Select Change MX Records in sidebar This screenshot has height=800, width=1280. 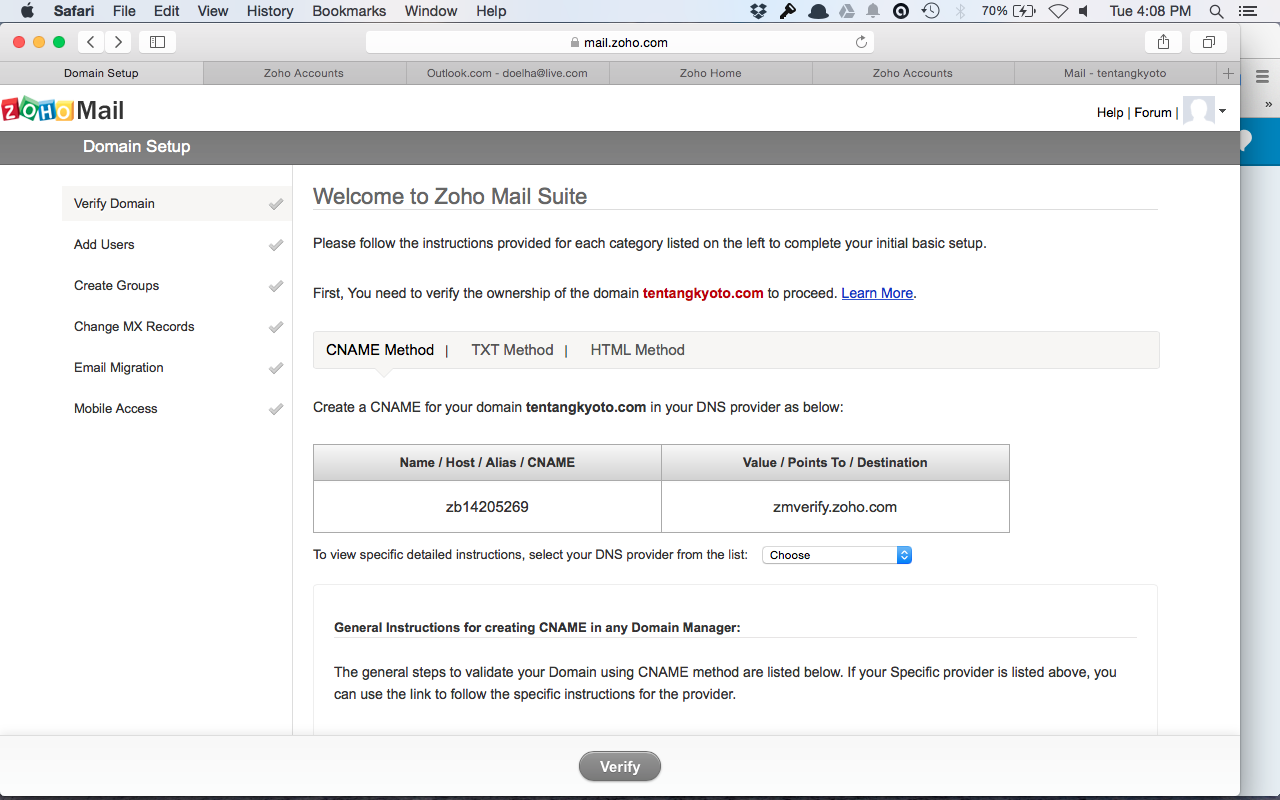134,327
